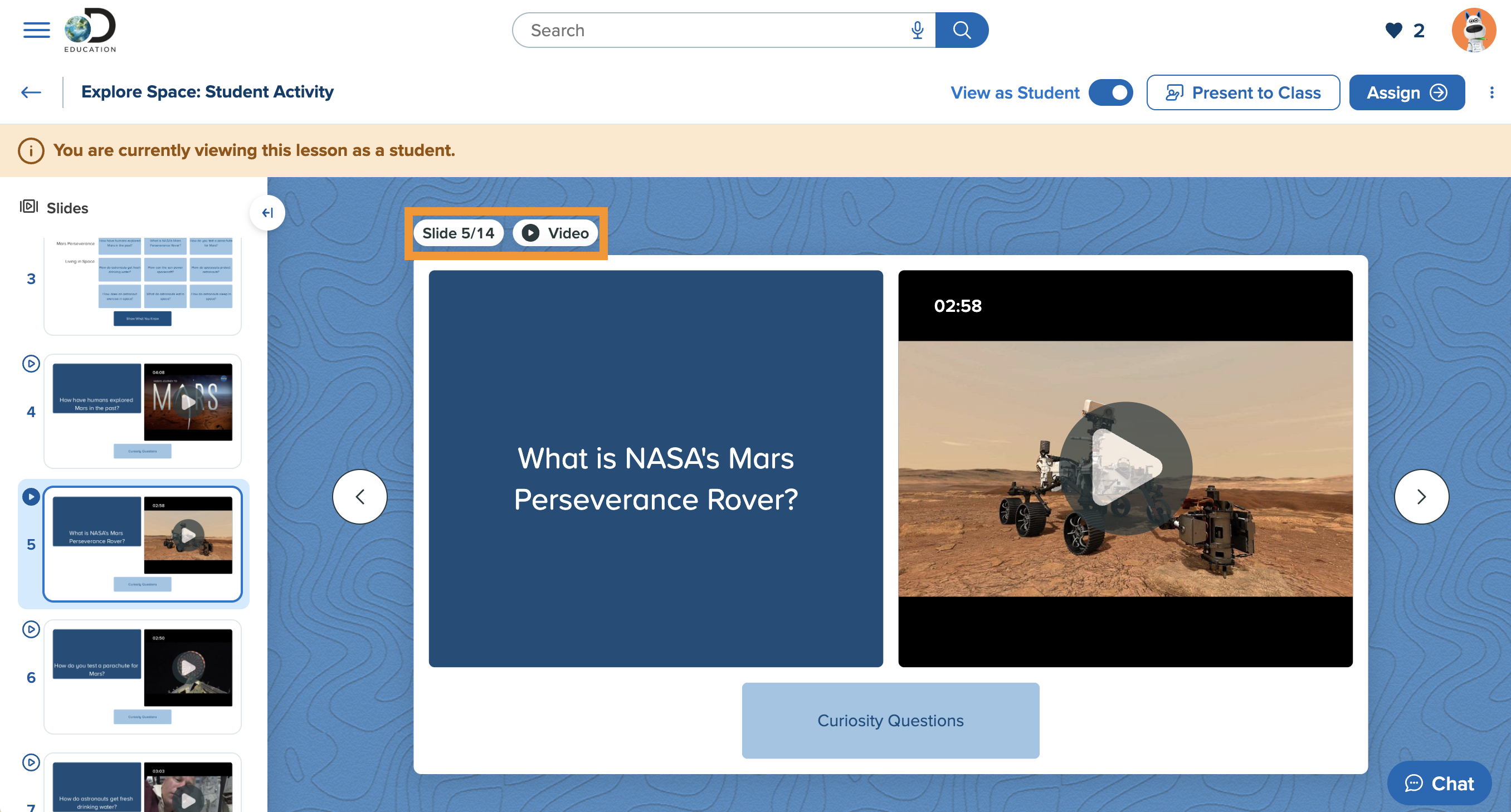This screenshot has width=1511, height=812.
Task: Toggle the View as Student switch
Action: [1110, 92]
